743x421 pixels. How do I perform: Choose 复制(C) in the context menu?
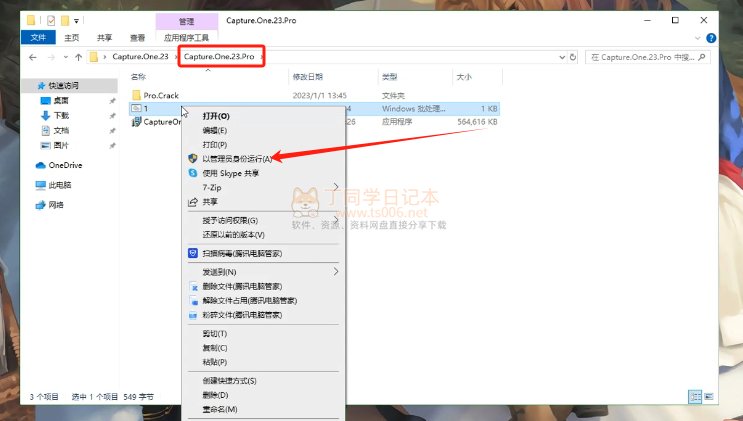point(215,348)
